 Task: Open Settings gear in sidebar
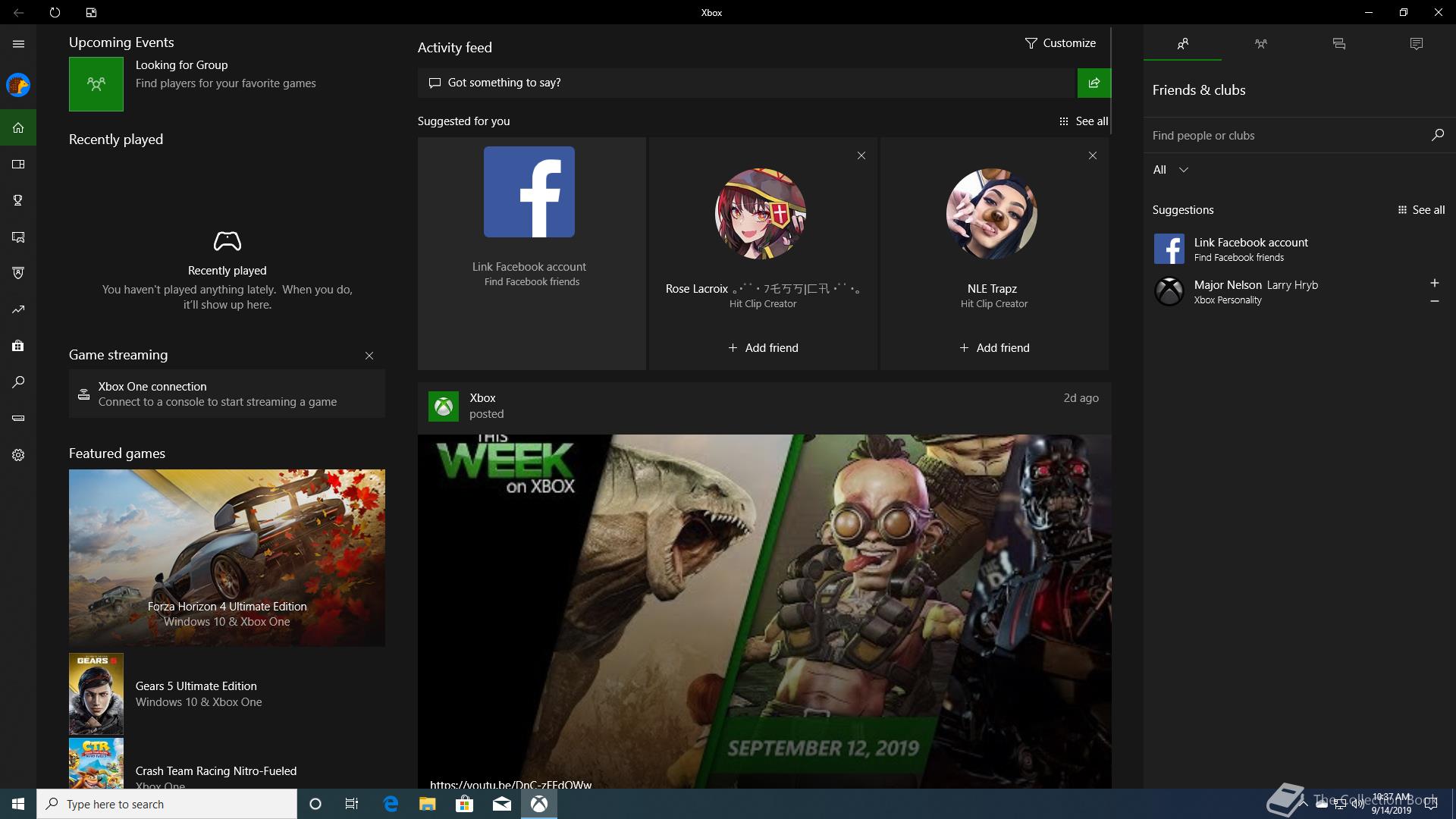18,455
